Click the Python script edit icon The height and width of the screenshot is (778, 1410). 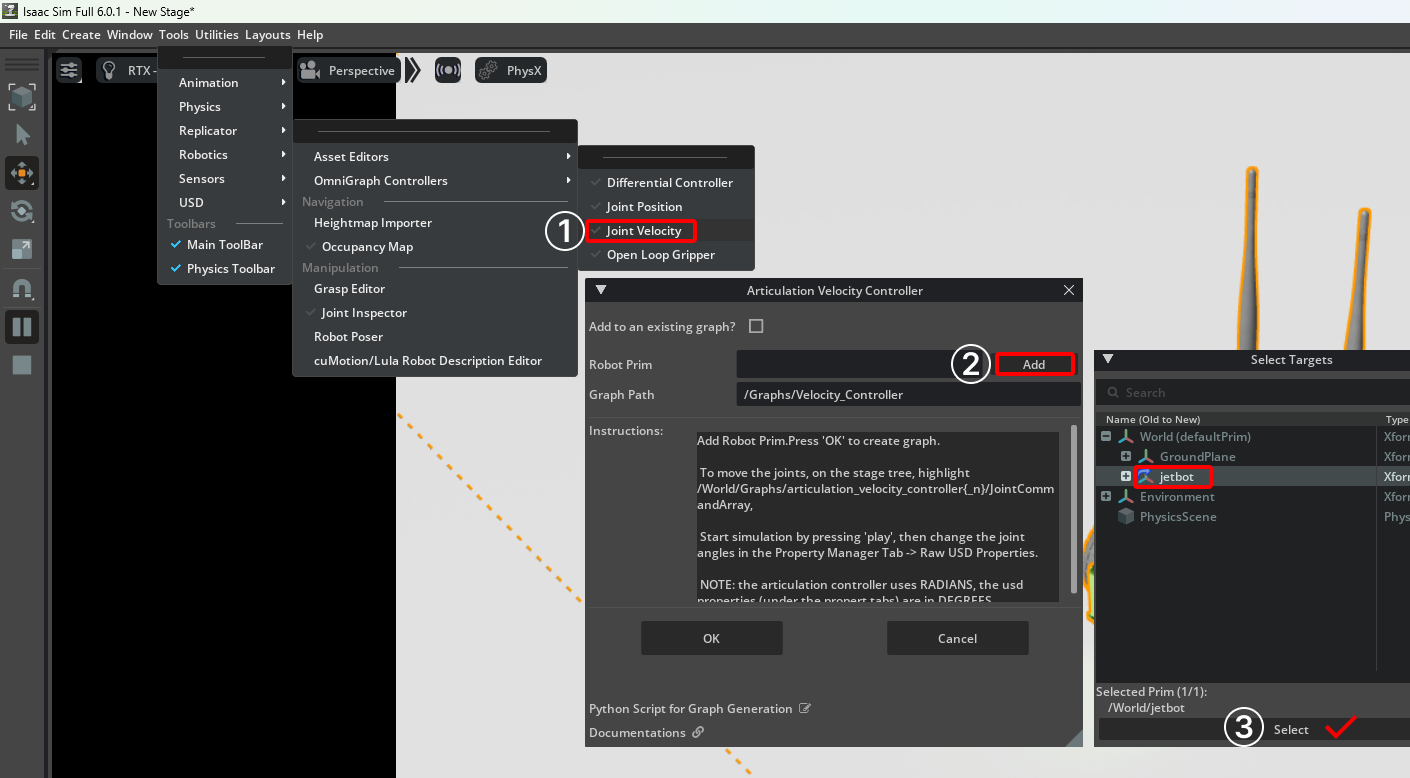click(x=805, y=709)
